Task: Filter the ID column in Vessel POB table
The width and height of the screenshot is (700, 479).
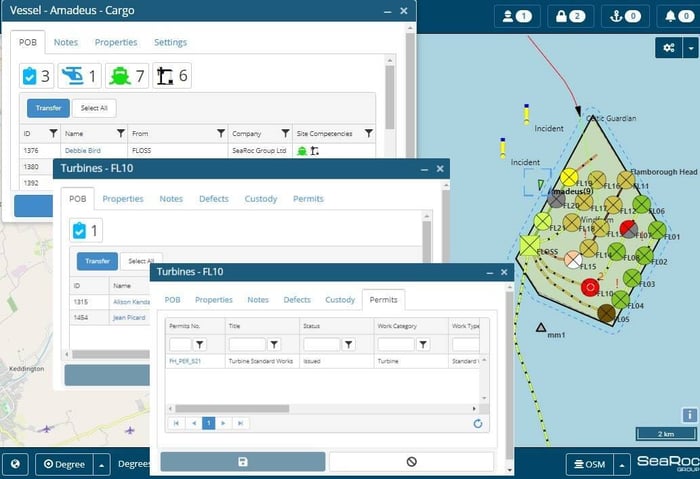Action: pyautogui.click(x=53, y=133)
